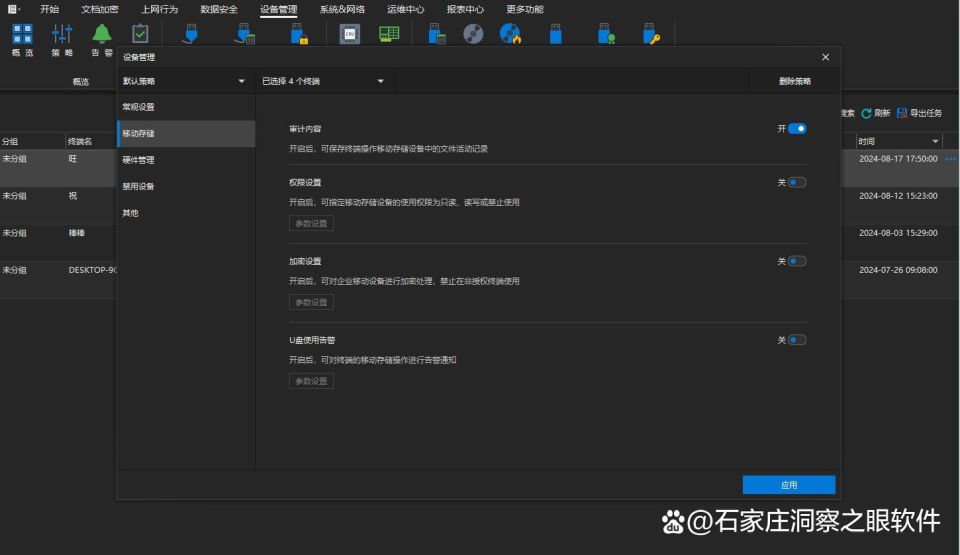Turn off the 审计内容 toggle

pyautogui.click(x=797, y=129)
